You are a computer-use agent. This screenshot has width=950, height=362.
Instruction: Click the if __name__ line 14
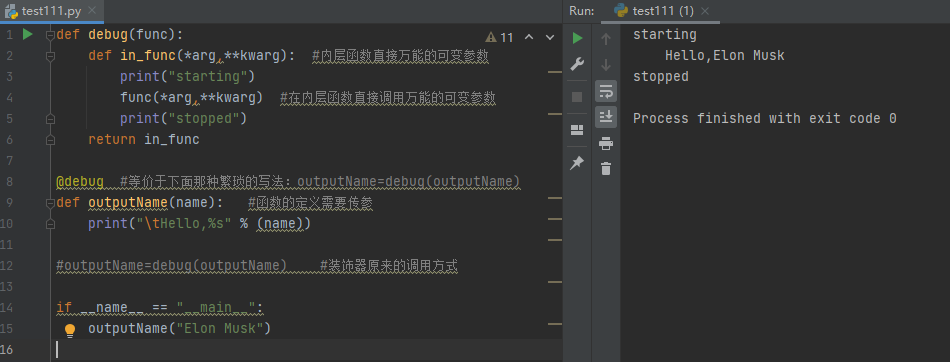(x=160, y=307)
